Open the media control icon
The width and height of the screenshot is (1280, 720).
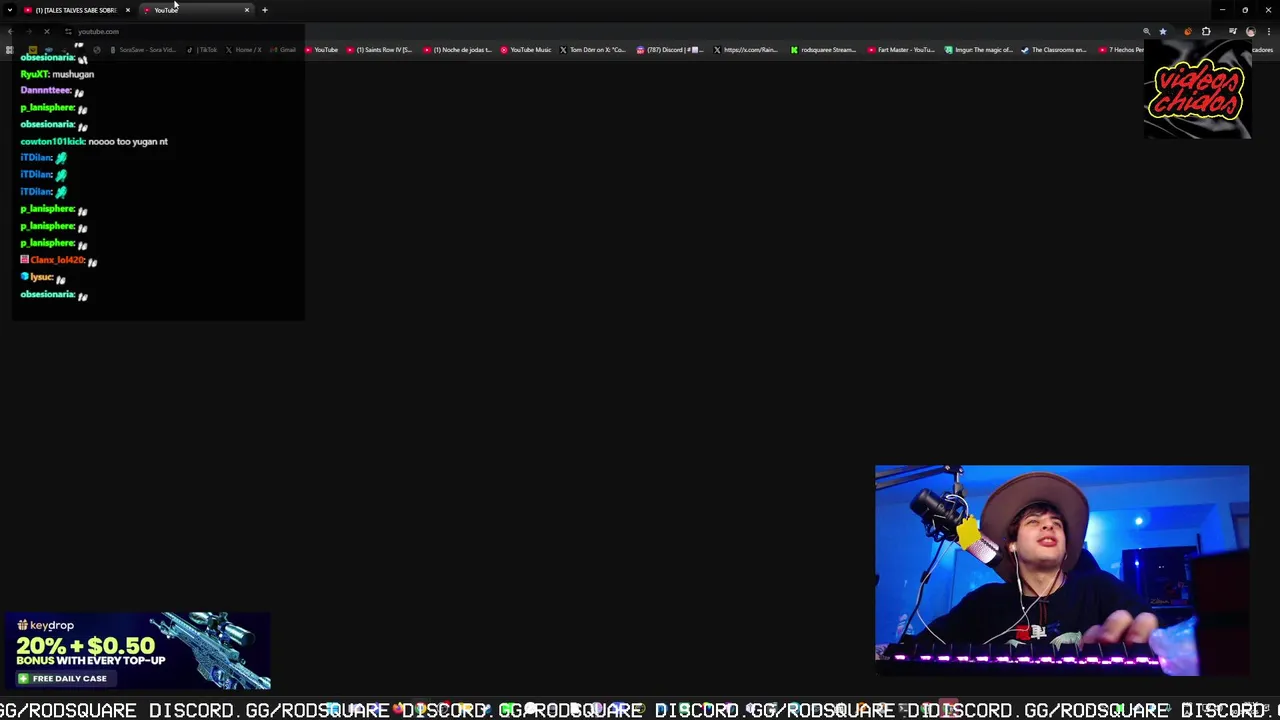1232,31
